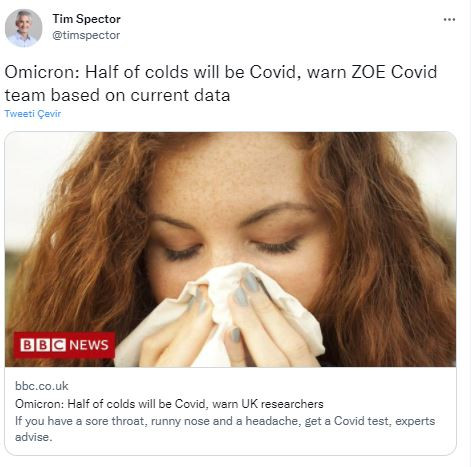471x467 pixels.
Task: Click 'team based on current data' line
Action: [x=117, y=95]
